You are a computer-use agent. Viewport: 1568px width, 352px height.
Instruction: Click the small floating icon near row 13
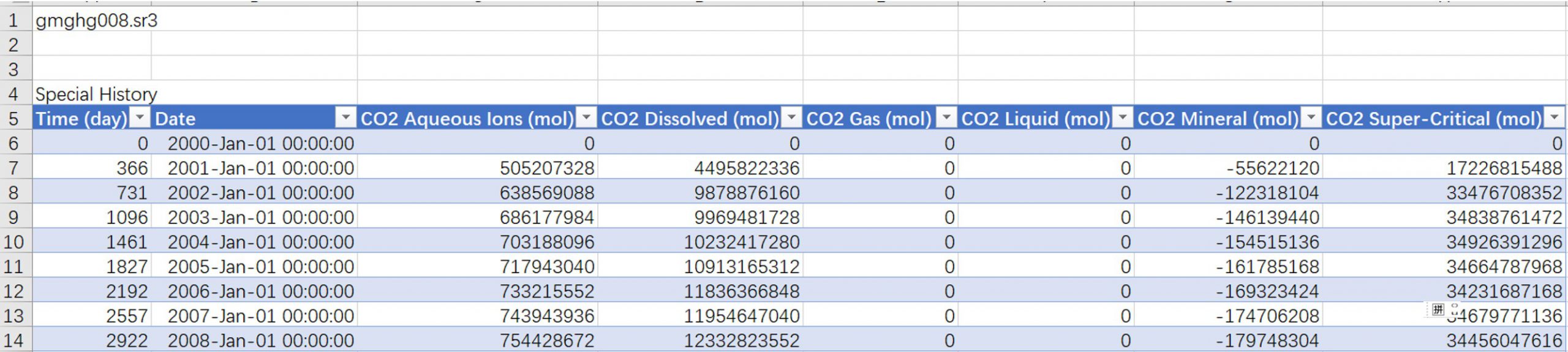pos(1438,309)
